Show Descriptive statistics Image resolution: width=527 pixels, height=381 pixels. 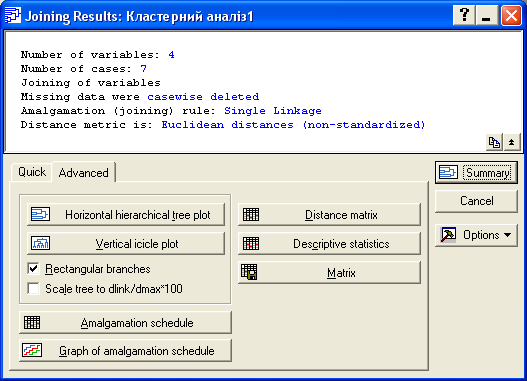pyautogui.click(x=329, y=243)
